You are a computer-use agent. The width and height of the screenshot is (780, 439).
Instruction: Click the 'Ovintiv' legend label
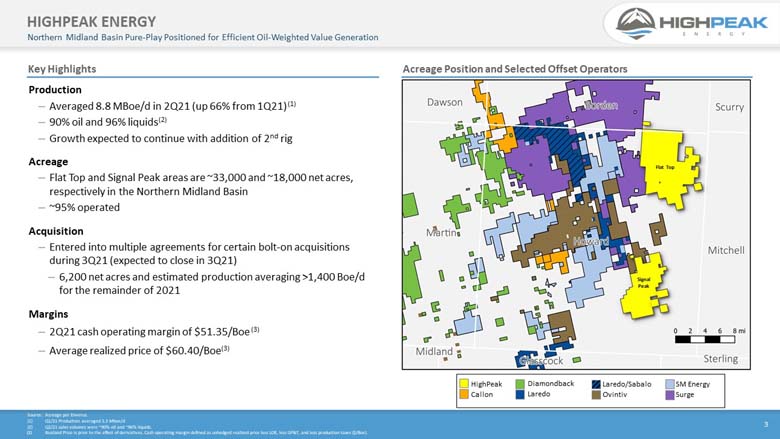pos(615,394)
